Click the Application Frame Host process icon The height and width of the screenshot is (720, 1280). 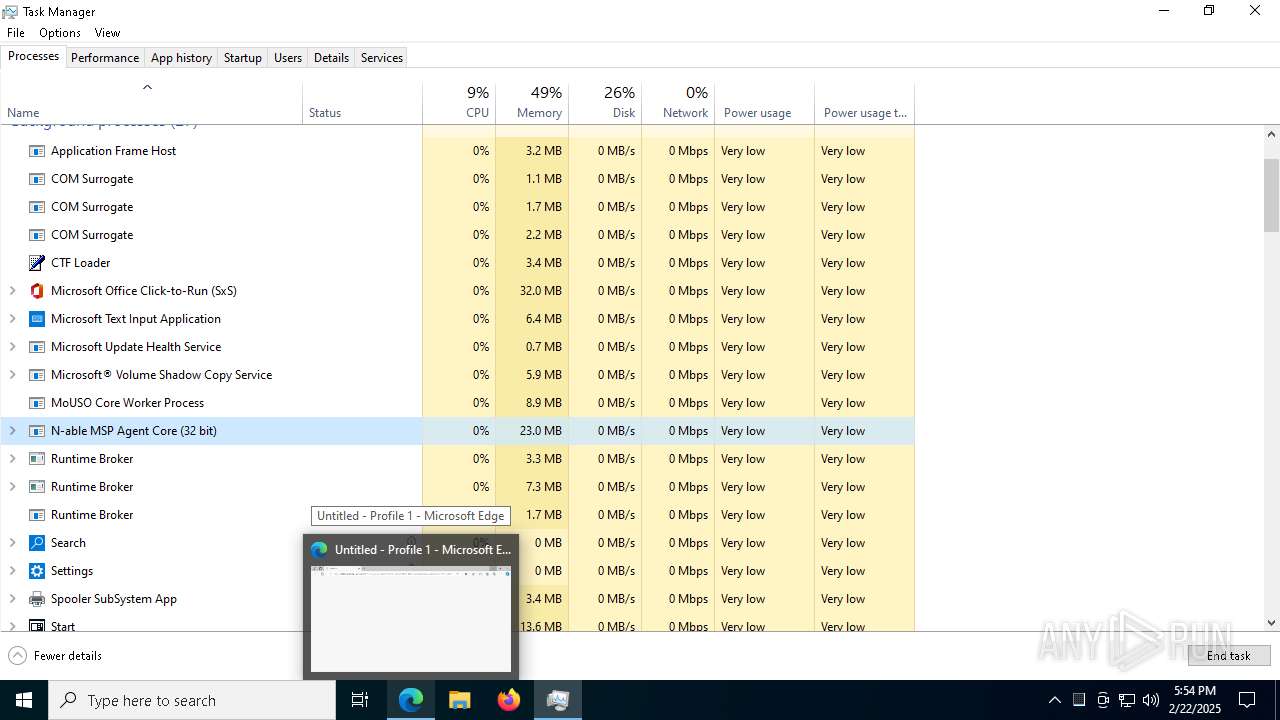(37, 151)
